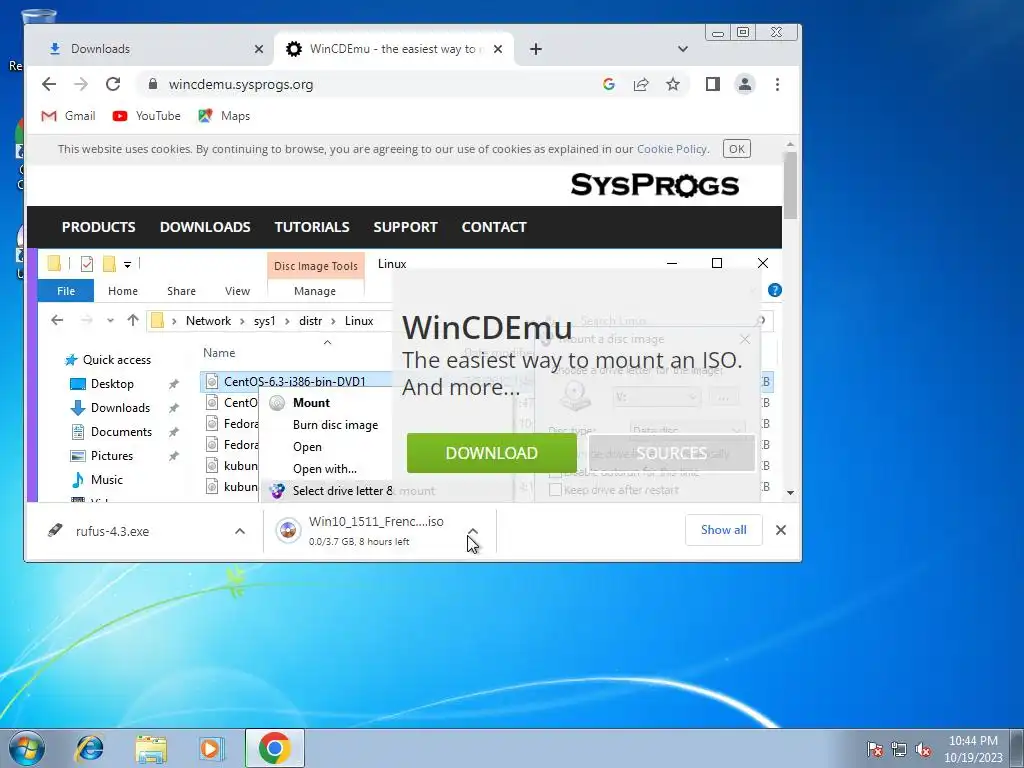Launch Internet Explorer from taskbar
Screen dimensions: 1024x768
pos(89,748)
